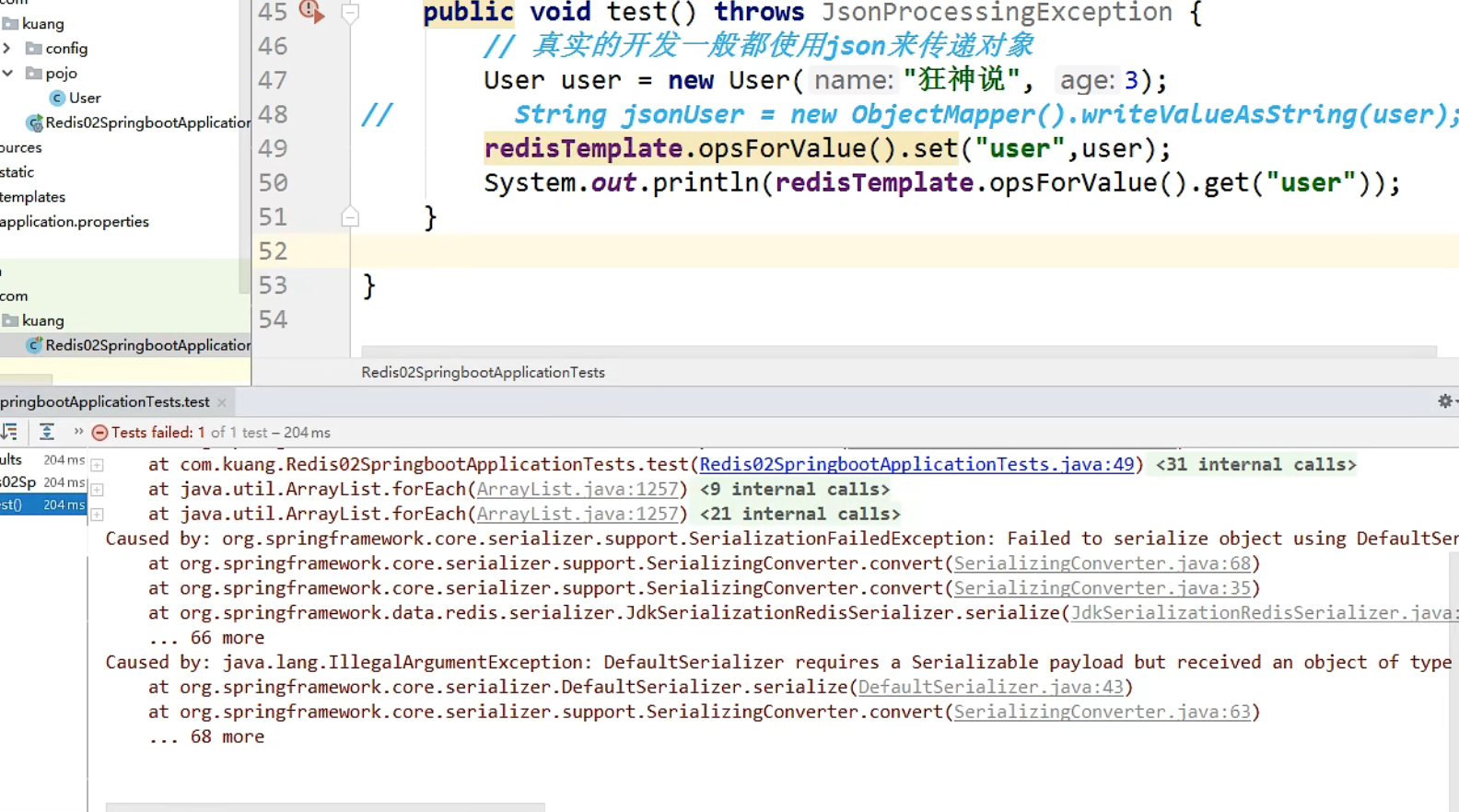Expand the folded 31 internal calls stack frames
The image size is (1459, 812).
tap(1255, 464)
